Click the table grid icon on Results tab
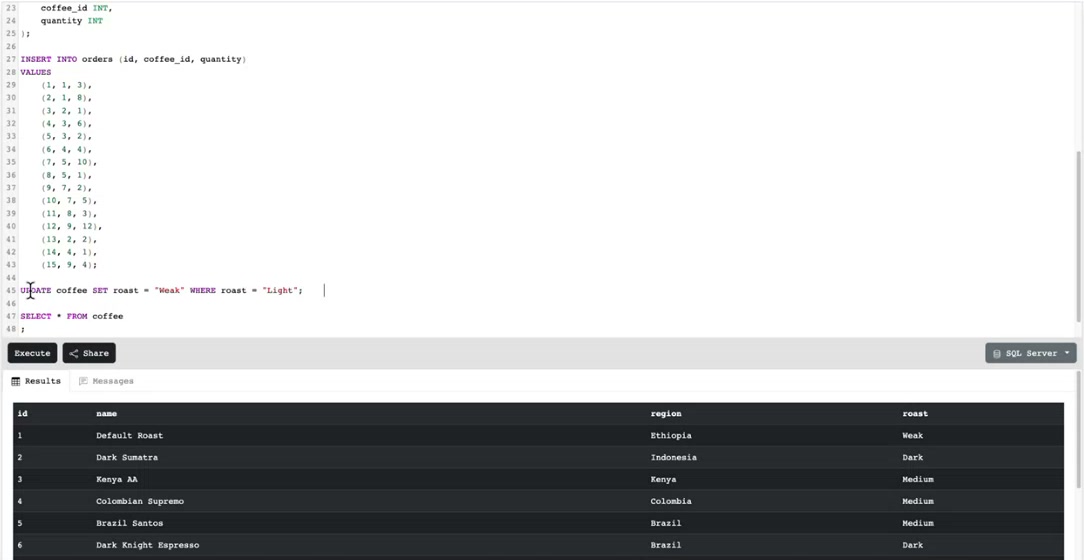 click(16, 381)
